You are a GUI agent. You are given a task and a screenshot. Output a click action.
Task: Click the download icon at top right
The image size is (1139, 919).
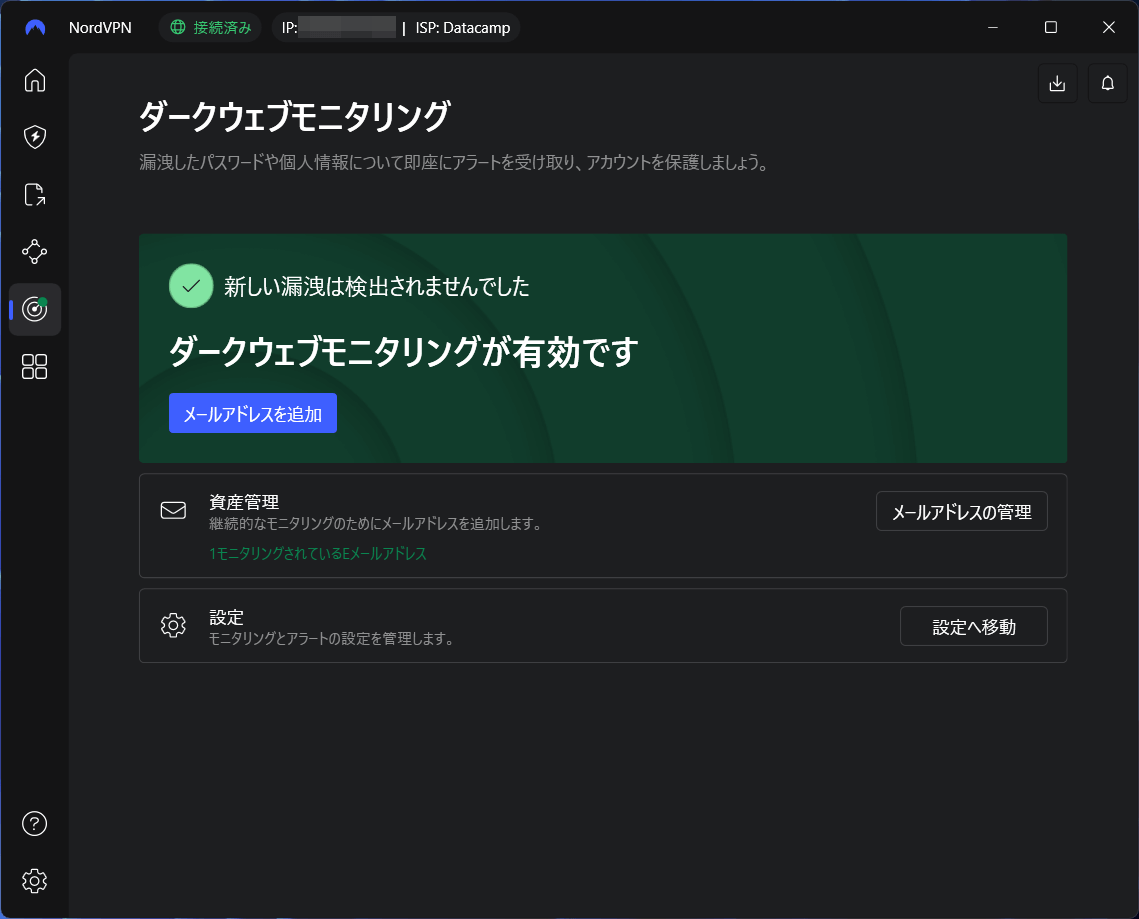1057,83
